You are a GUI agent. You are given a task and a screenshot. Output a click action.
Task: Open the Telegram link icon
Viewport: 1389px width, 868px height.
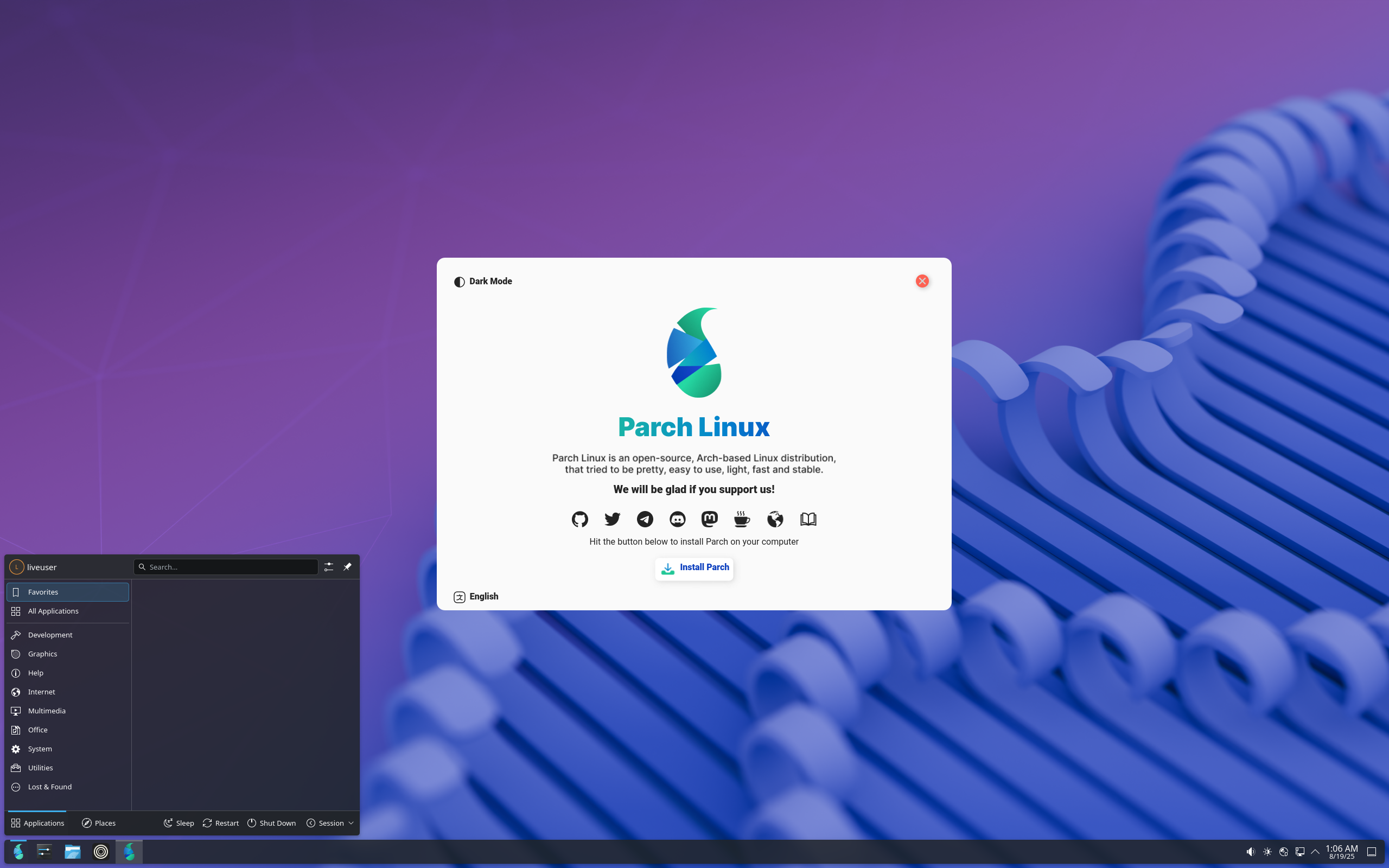(x=645, y=519)
